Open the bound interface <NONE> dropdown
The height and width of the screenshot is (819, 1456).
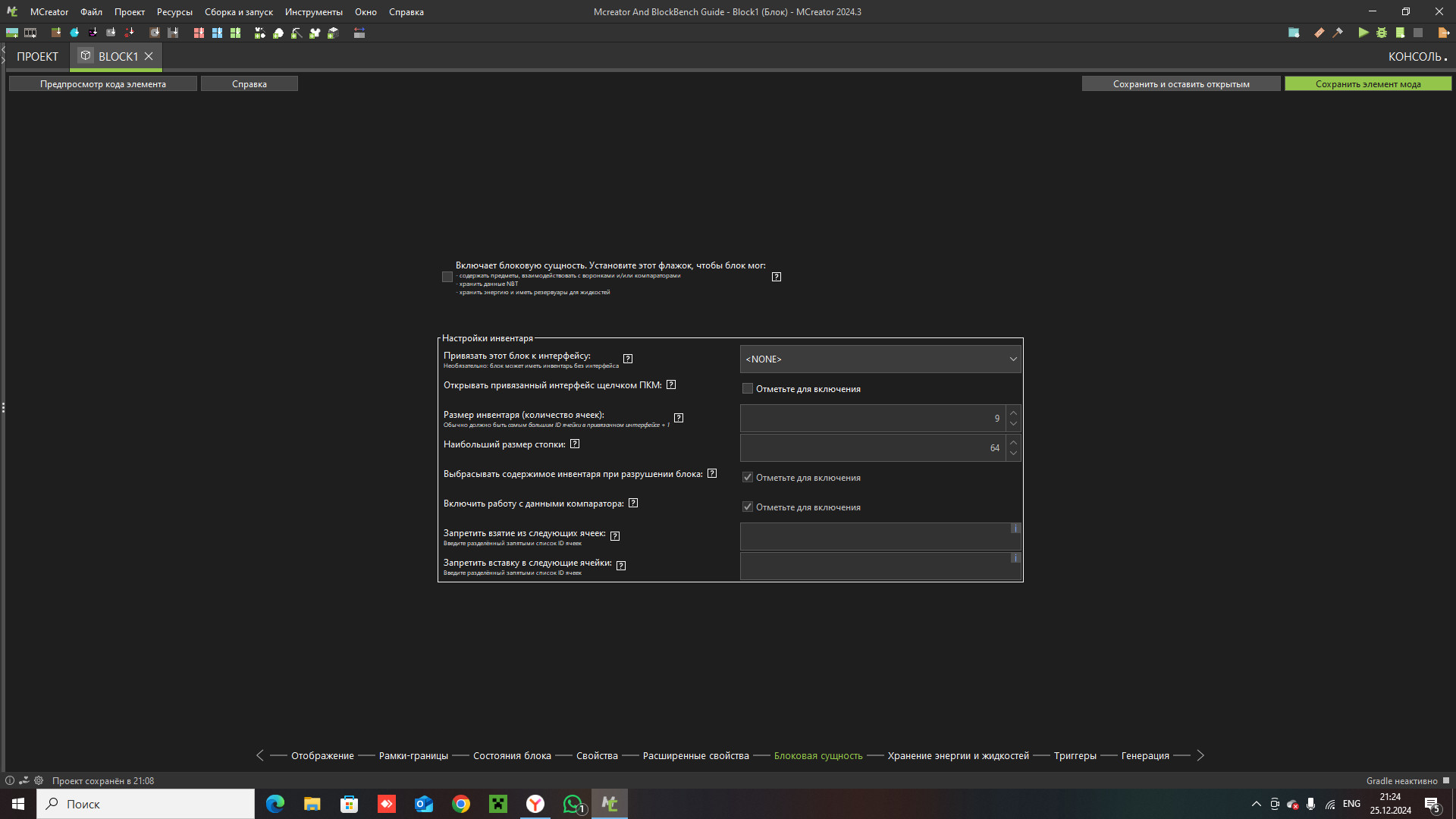pos(880,359)
